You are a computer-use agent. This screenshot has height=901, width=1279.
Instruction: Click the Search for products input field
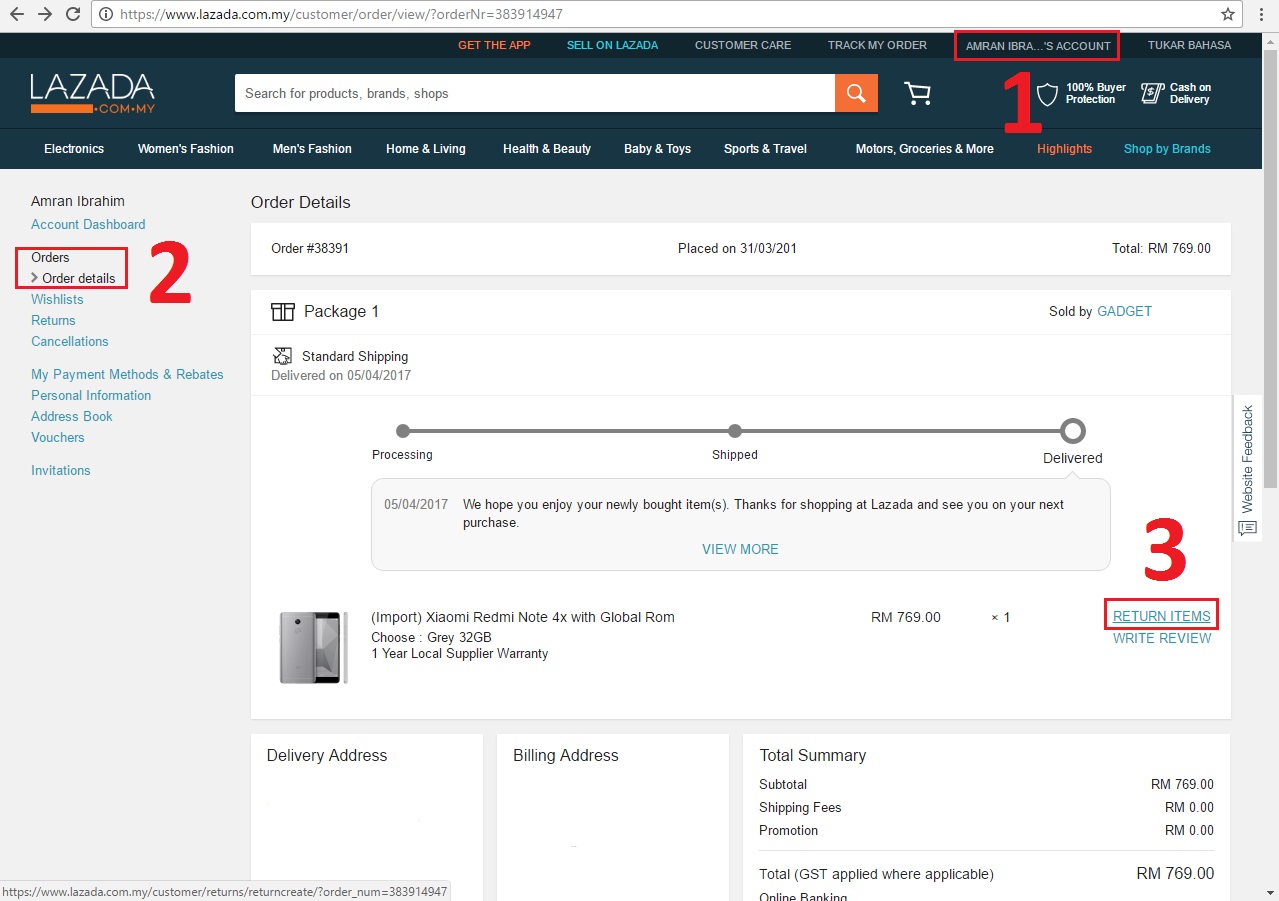click(x=534, y=93)
